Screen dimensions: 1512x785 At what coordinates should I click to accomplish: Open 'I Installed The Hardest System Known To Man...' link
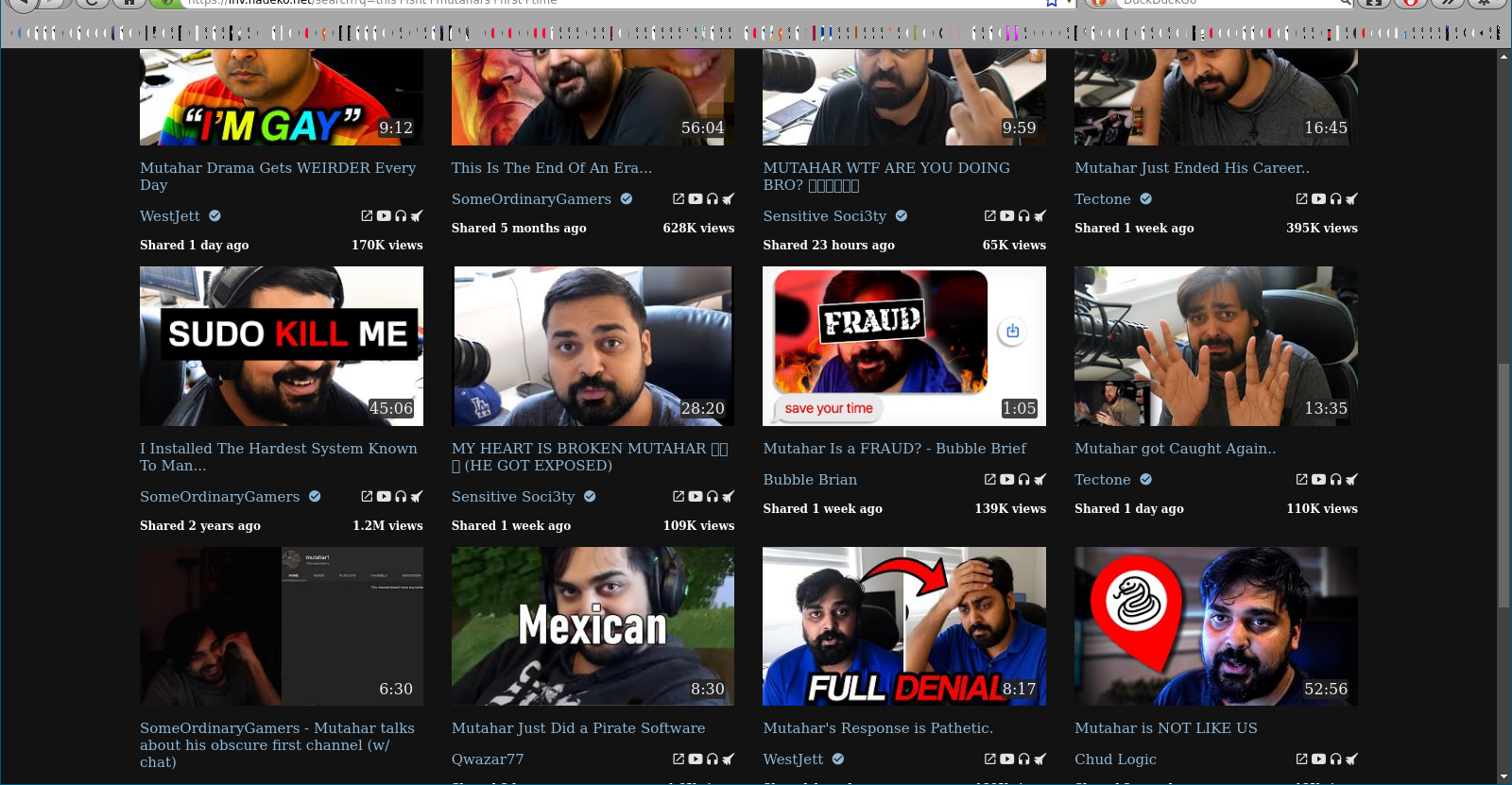tap(279, 457)
